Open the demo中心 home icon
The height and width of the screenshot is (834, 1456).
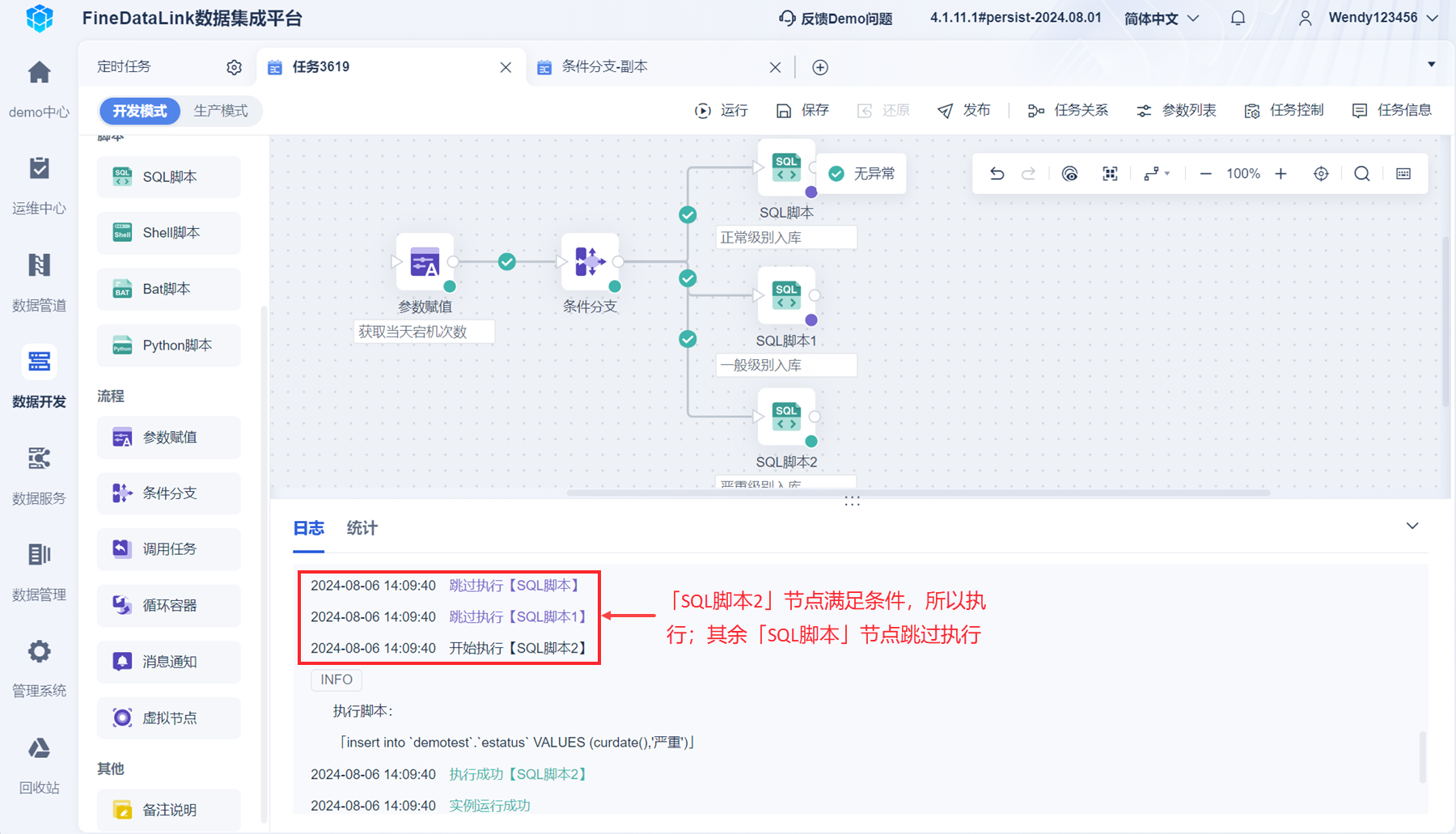tap(39, 73)
